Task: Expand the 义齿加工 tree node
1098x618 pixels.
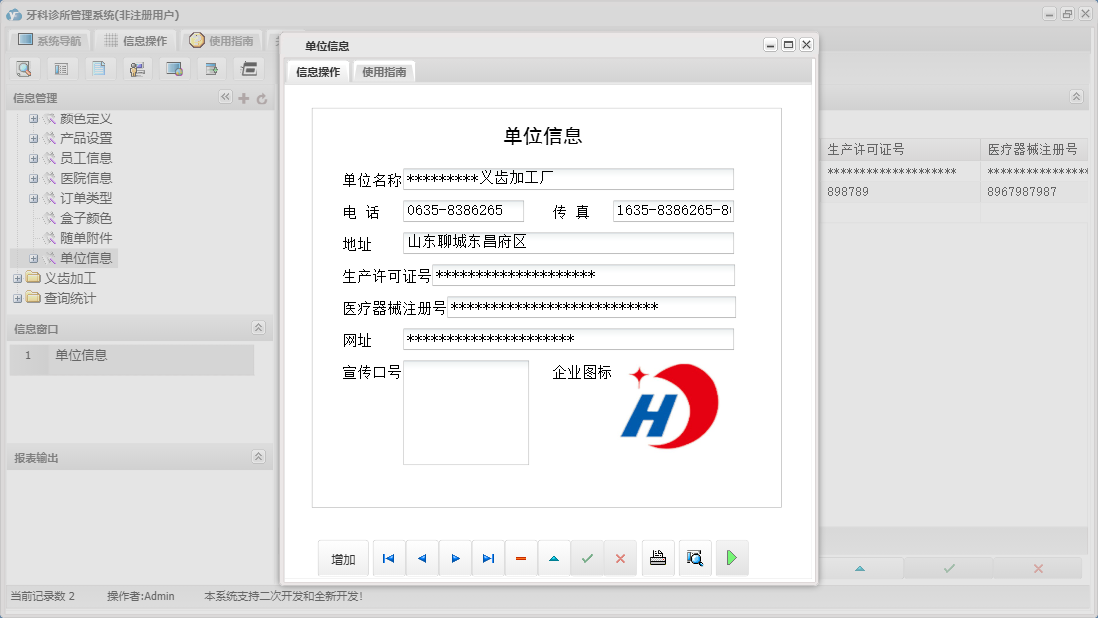Action: pyautogui.click(x=19, y=277)
